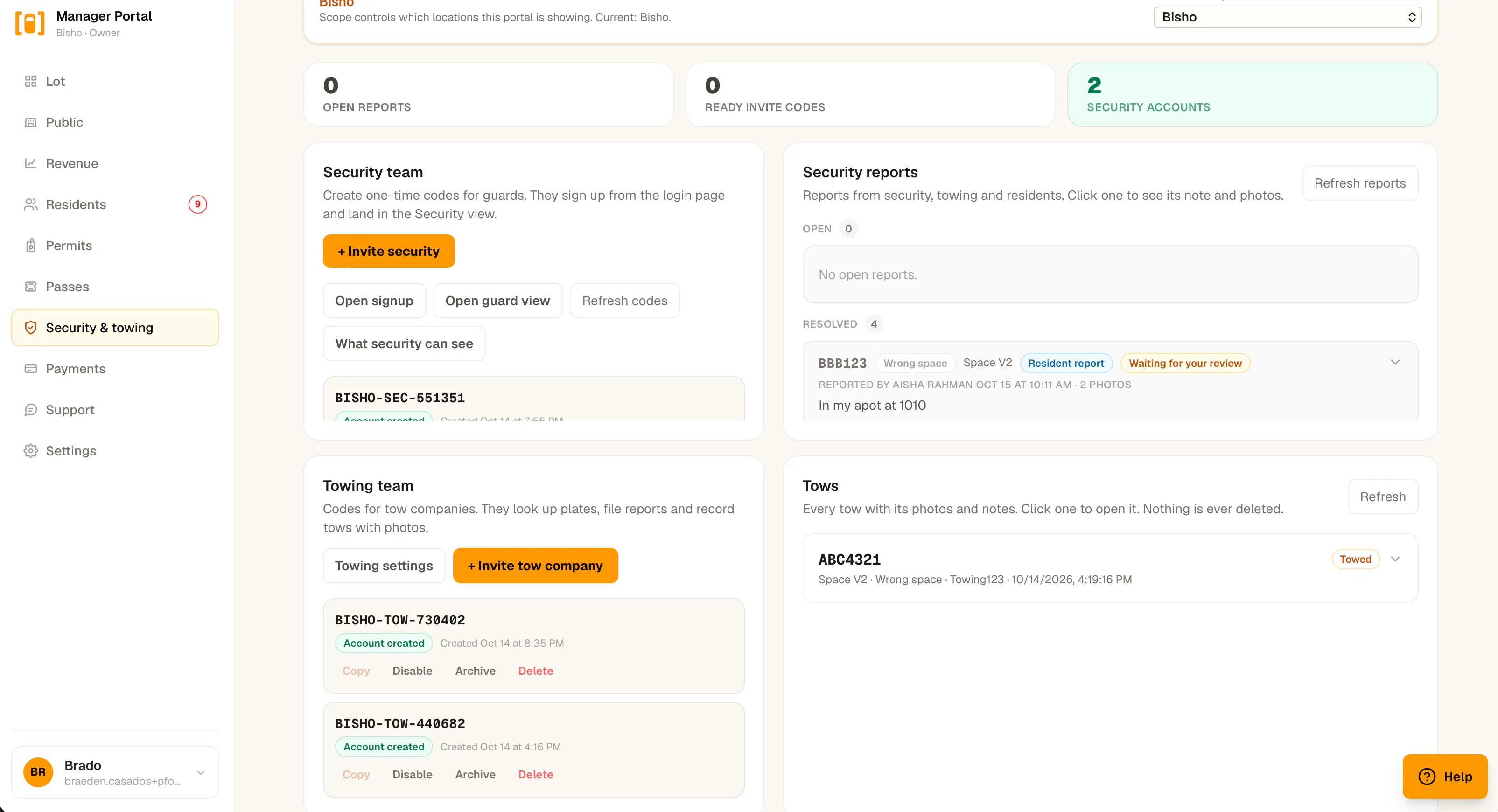
Task: Expand the BBB123 report chevron
Action: click(x=1395, y=363)
